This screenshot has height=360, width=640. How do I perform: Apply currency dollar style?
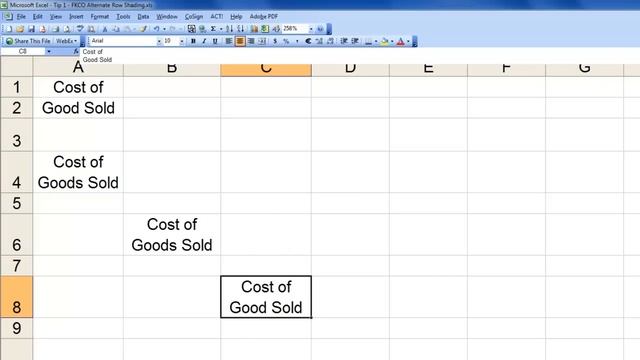(x=275, y=41)
